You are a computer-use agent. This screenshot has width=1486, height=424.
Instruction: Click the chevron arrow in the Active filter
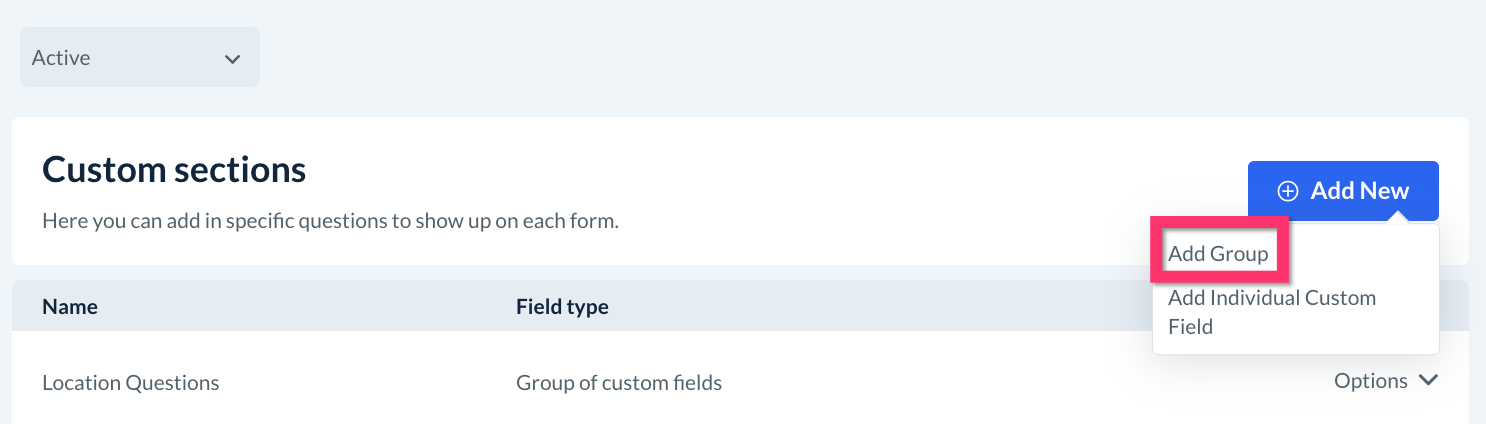pyautogui.click(x=232, y=59)
